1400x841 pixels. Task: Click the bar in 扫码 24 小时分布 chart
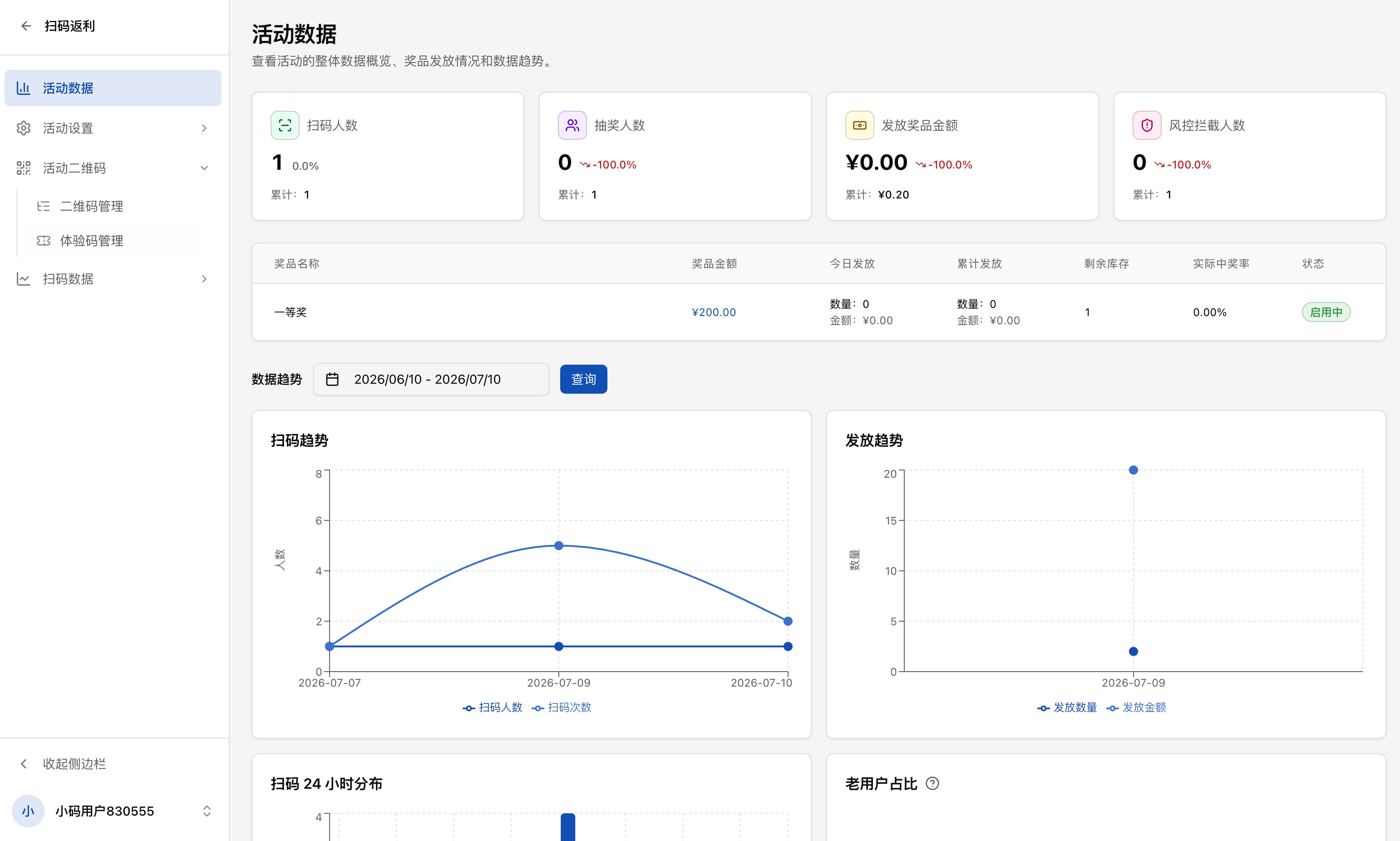[x=568, y=827]
